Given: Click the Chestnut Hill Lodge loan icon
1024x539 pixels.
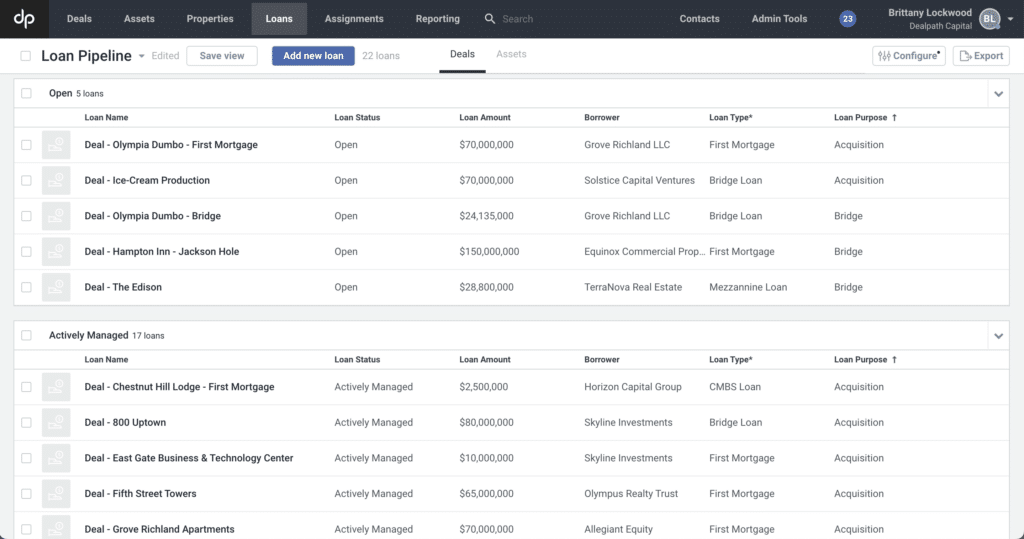Looking at the screenshot, I should click(x=56, y=387).
